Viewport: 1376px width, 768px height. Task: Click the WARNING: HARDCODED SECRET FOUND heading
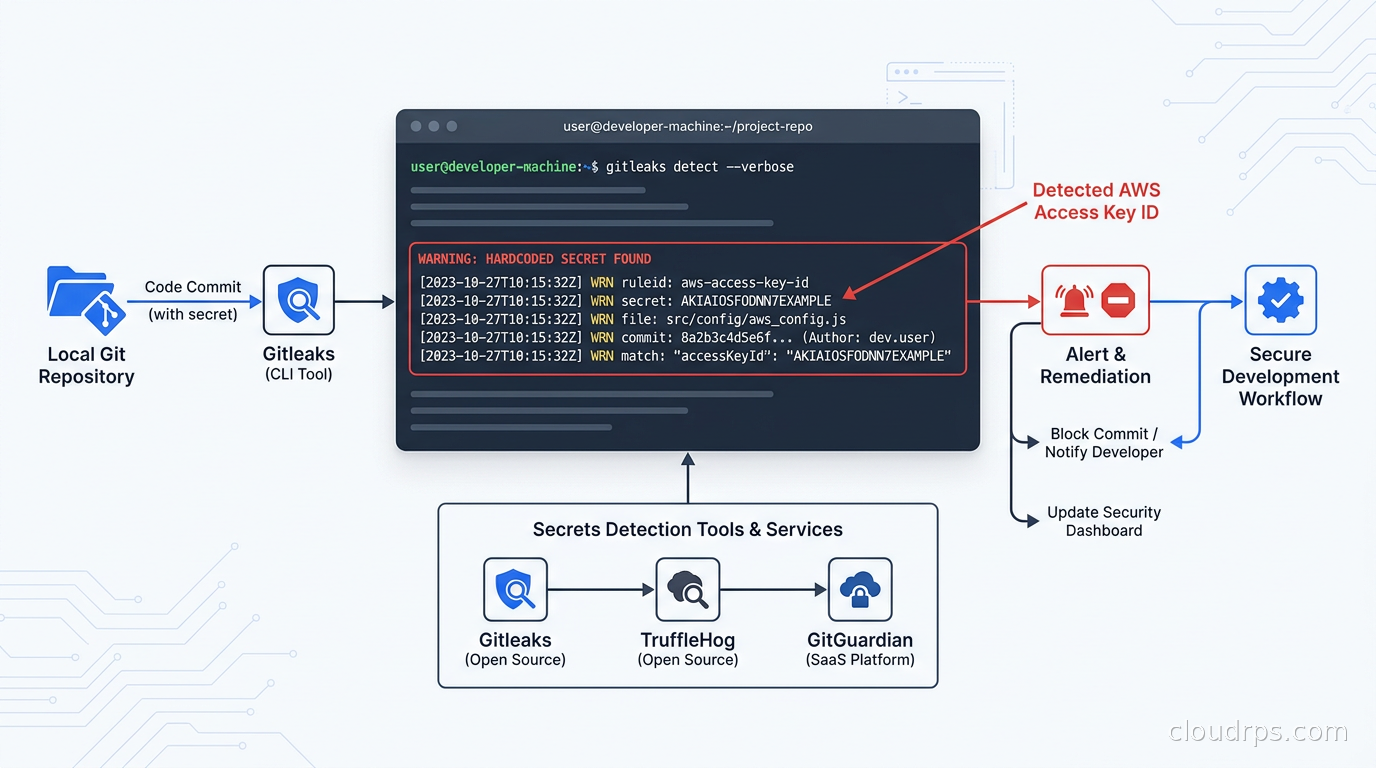pos(535,259)
